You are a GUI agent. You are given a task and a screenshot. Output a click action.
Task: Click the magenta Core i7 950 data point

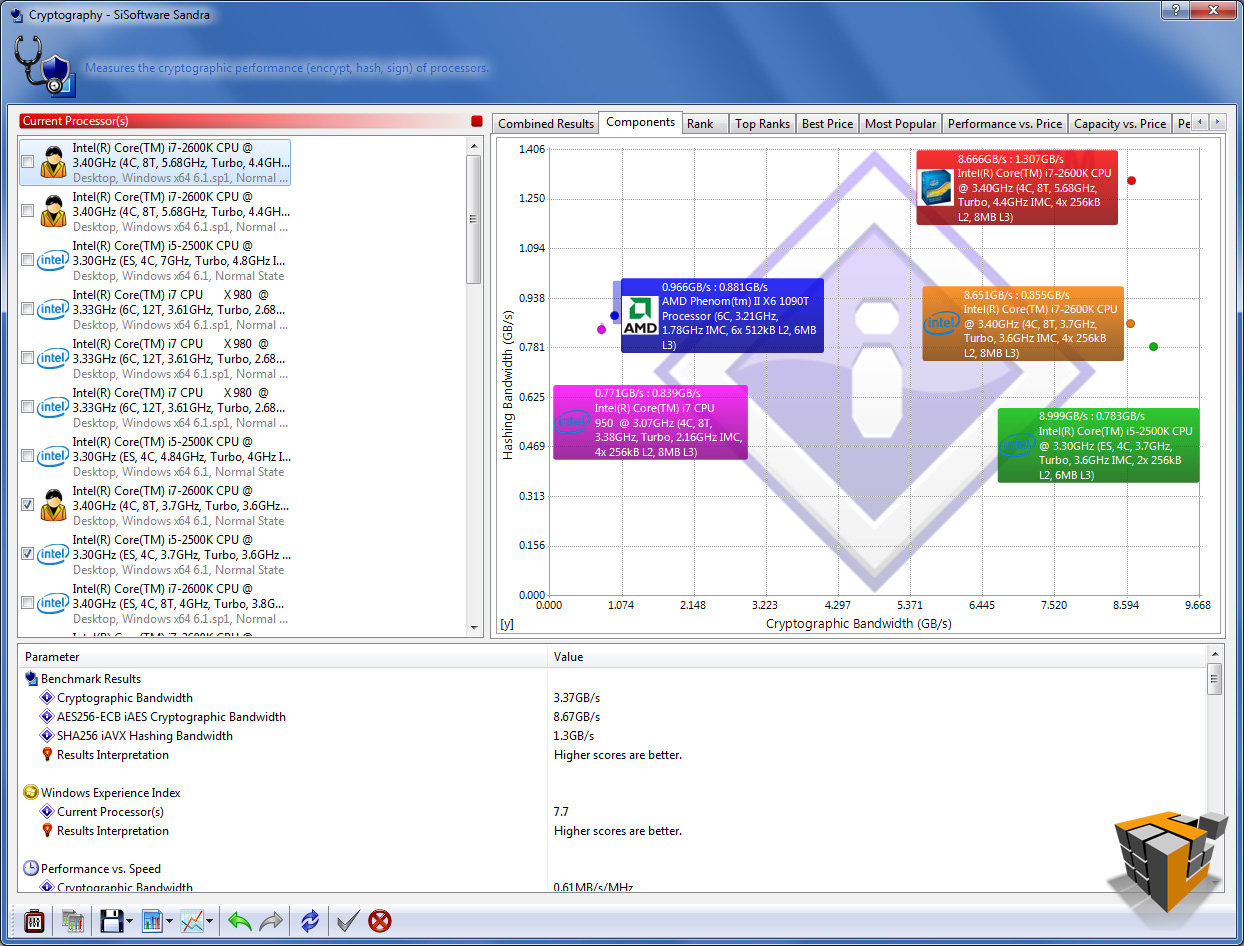tap(601, 329)
